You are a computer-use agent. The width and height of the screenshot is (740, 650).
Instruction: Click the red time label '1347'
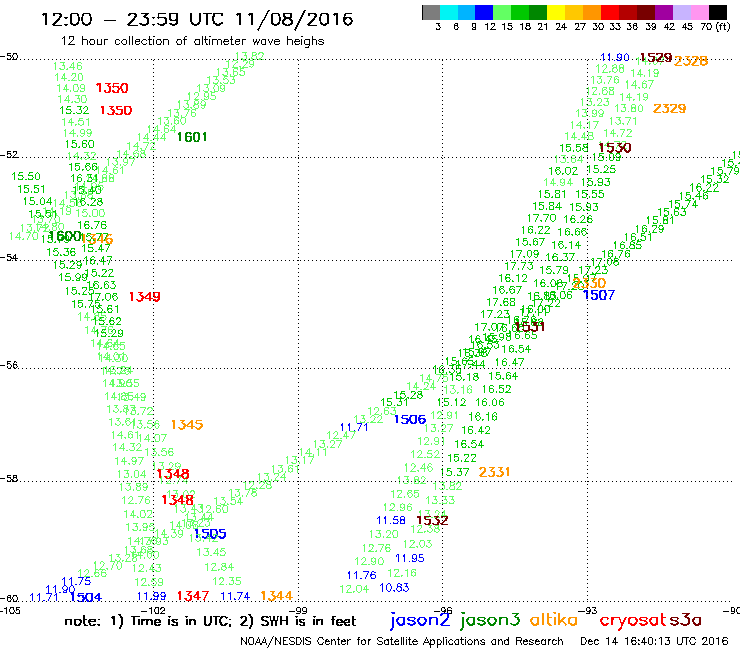[x=193, y=596]
